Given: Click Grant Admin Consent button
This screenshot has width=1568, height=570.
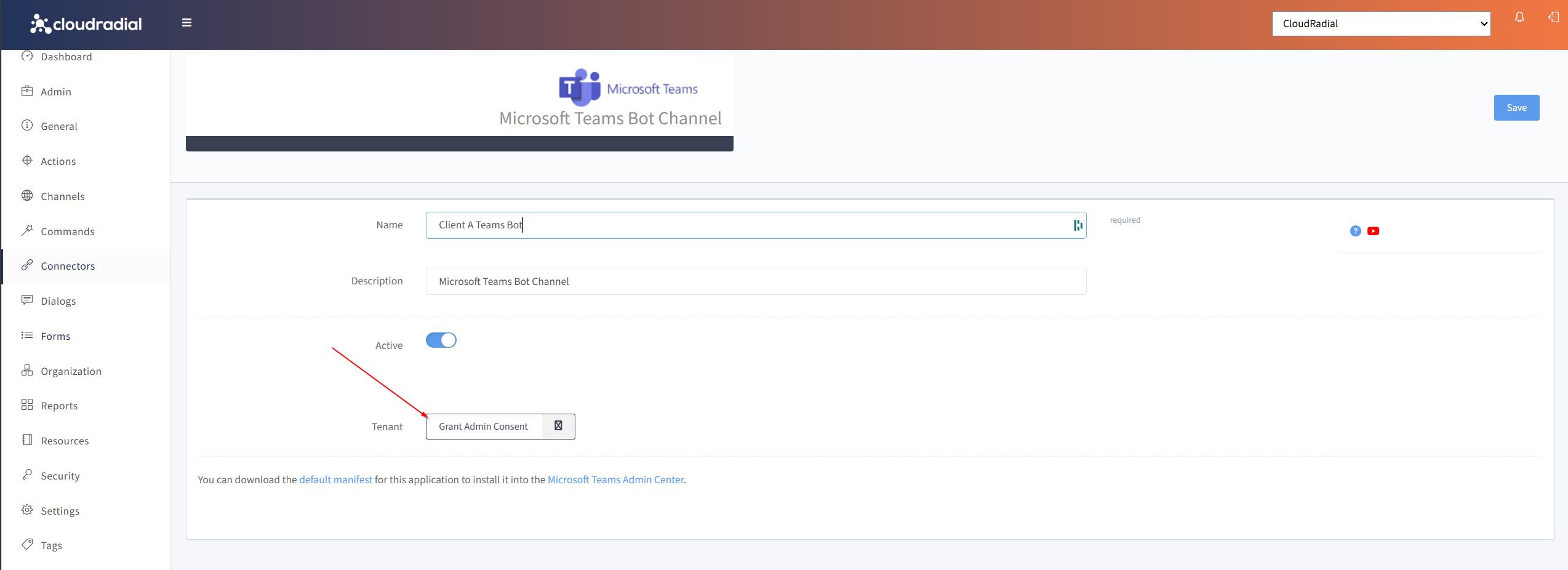Looking at the screenshot, I should point(484,427).
